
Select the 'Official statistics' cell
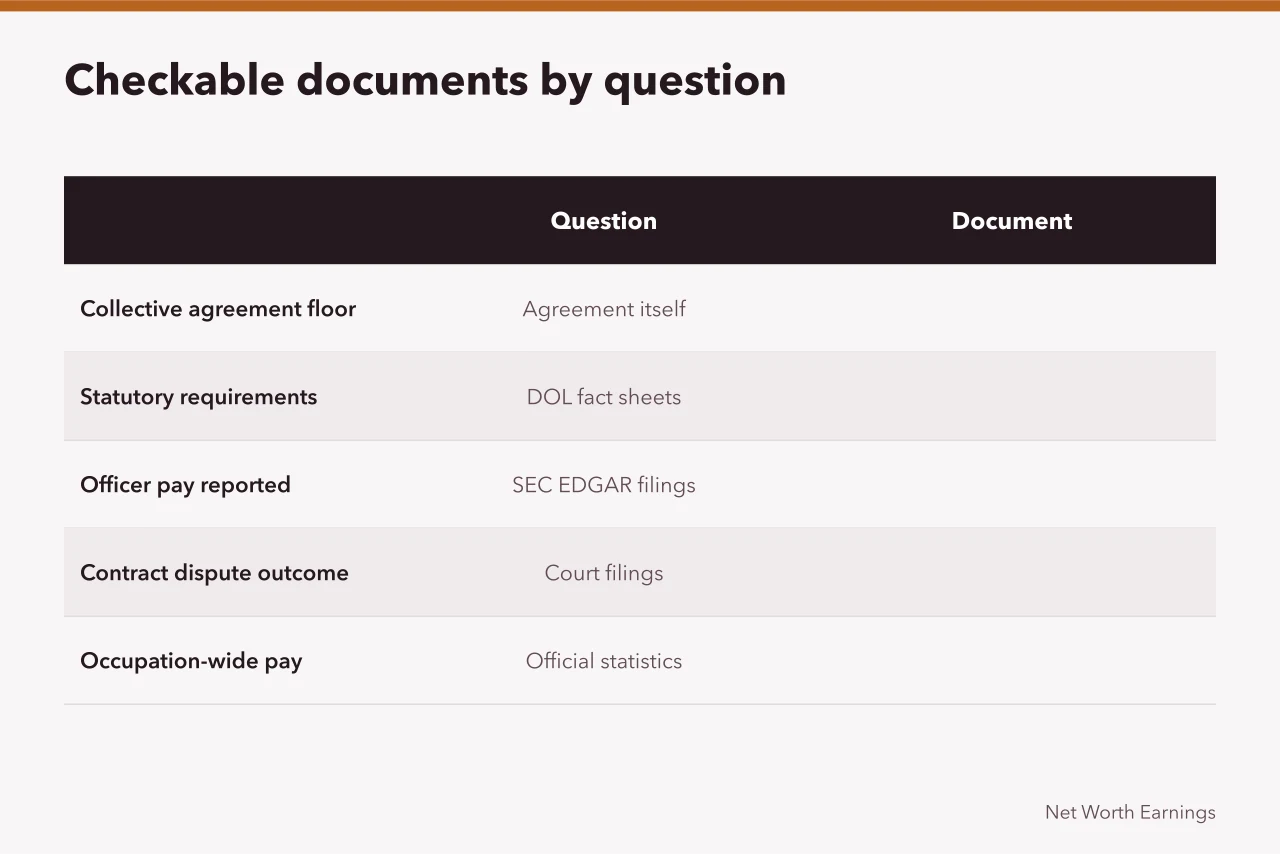click(604, 661)
